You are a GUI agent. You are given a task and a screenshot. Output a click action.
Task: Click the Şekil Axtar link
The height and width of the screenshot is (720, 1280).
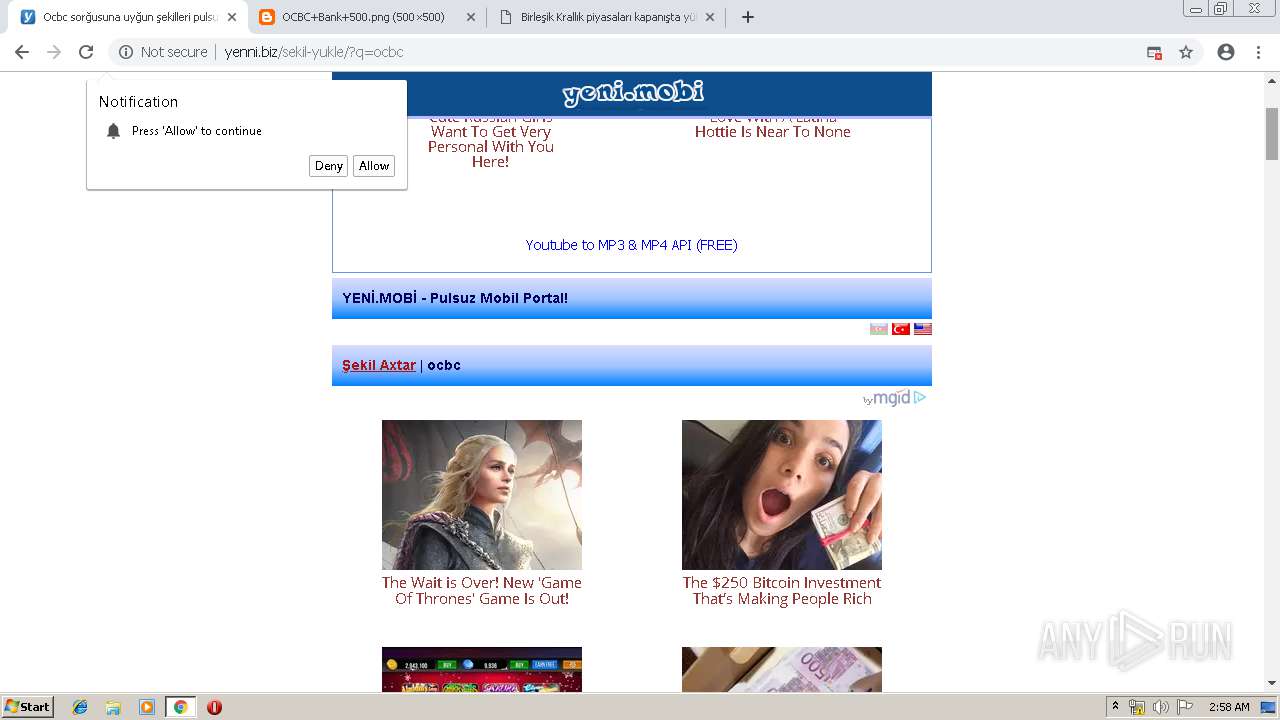[379, 365]
